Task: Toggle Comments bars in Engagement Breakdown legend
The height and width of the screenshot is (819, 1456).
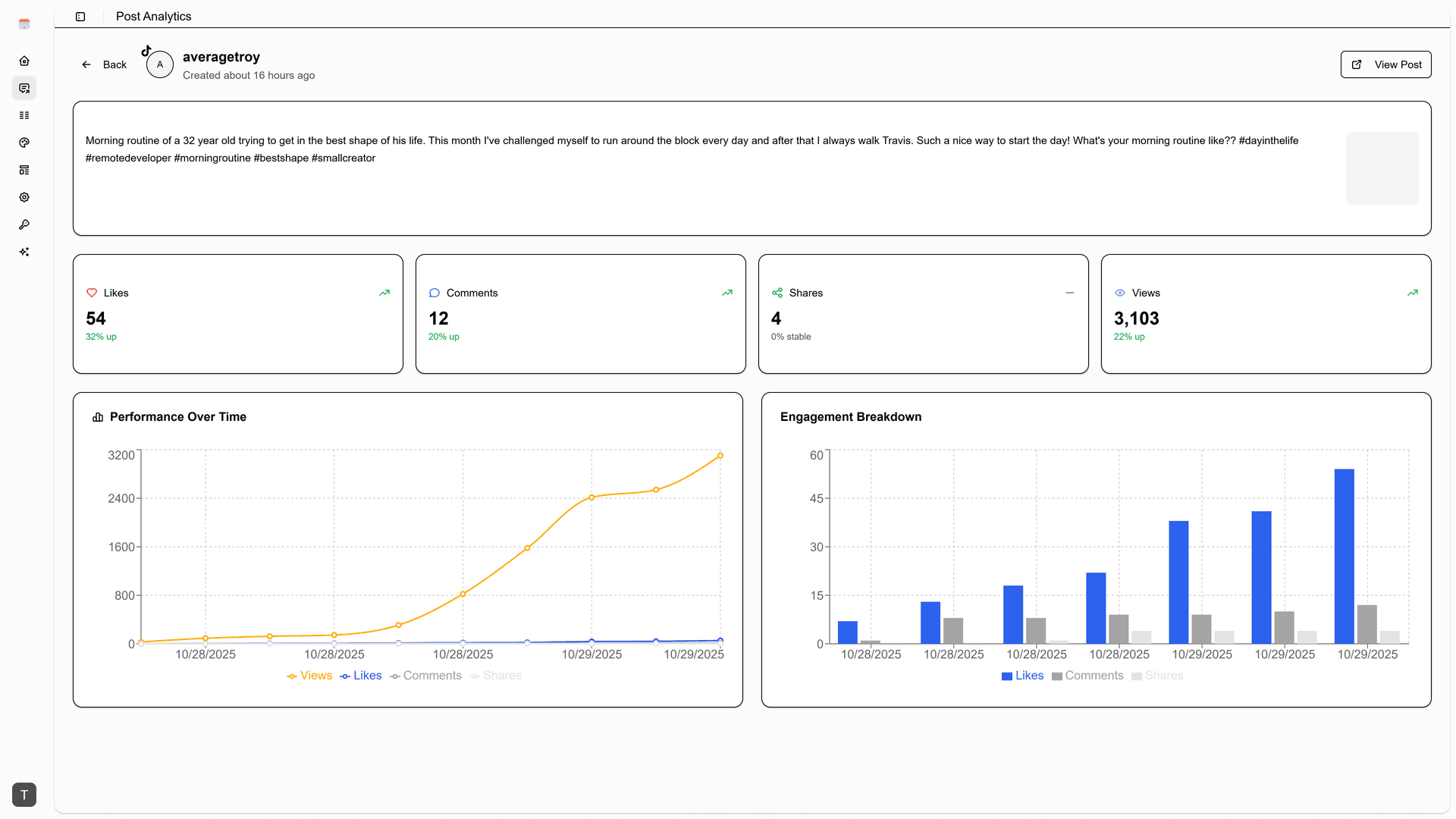Action: pos(1087,675)
